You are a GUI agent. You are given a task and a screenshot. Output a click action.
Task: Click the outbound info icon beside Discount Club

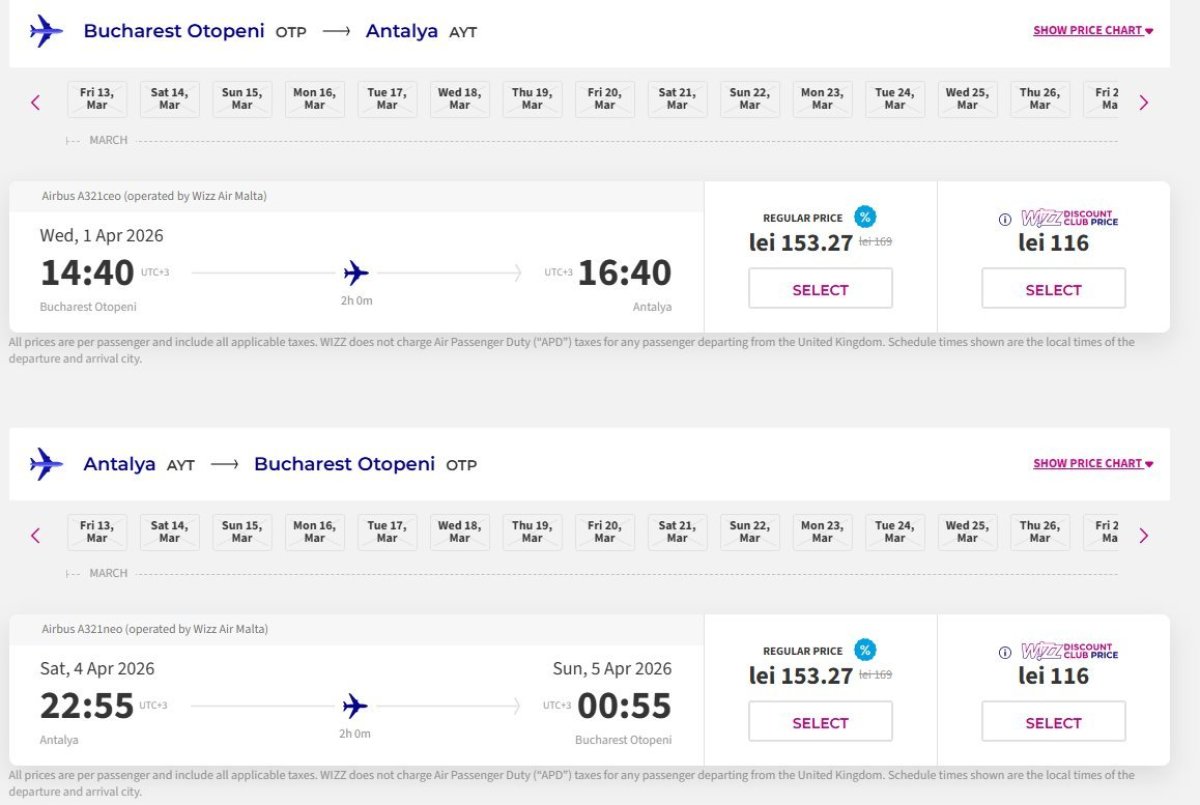[x=1005, y=220]
